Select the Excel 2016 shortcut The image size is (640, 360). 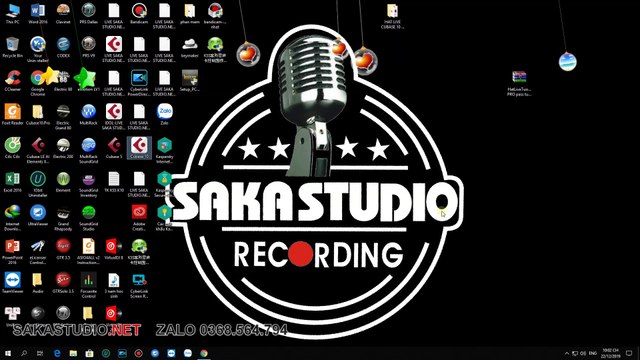tap(13, 182)
